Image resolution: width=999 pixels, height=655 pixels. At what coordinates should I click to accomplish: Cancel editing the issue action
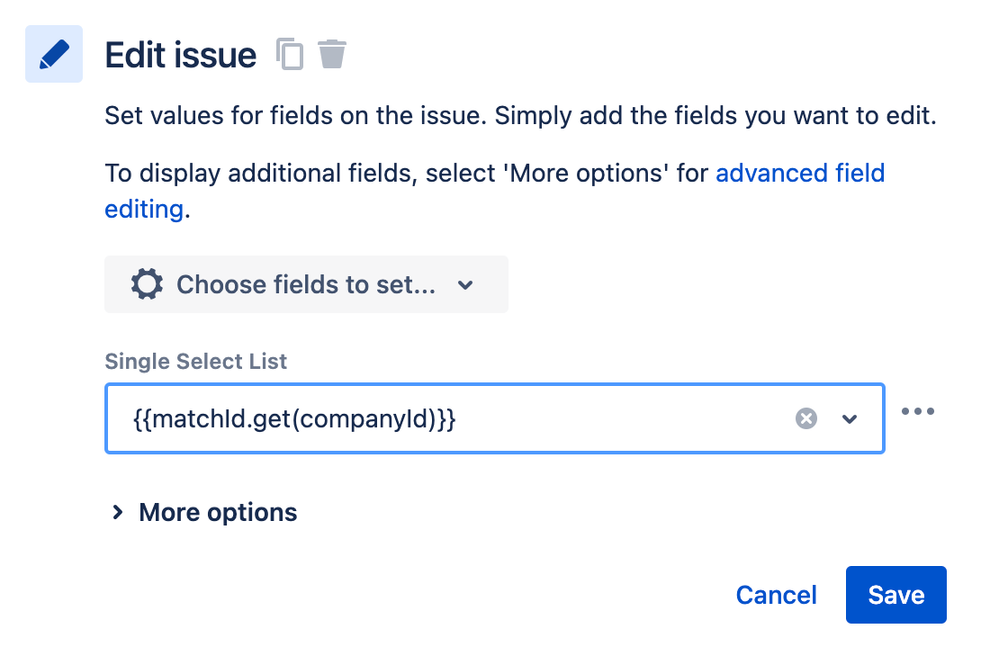(776, 595)
